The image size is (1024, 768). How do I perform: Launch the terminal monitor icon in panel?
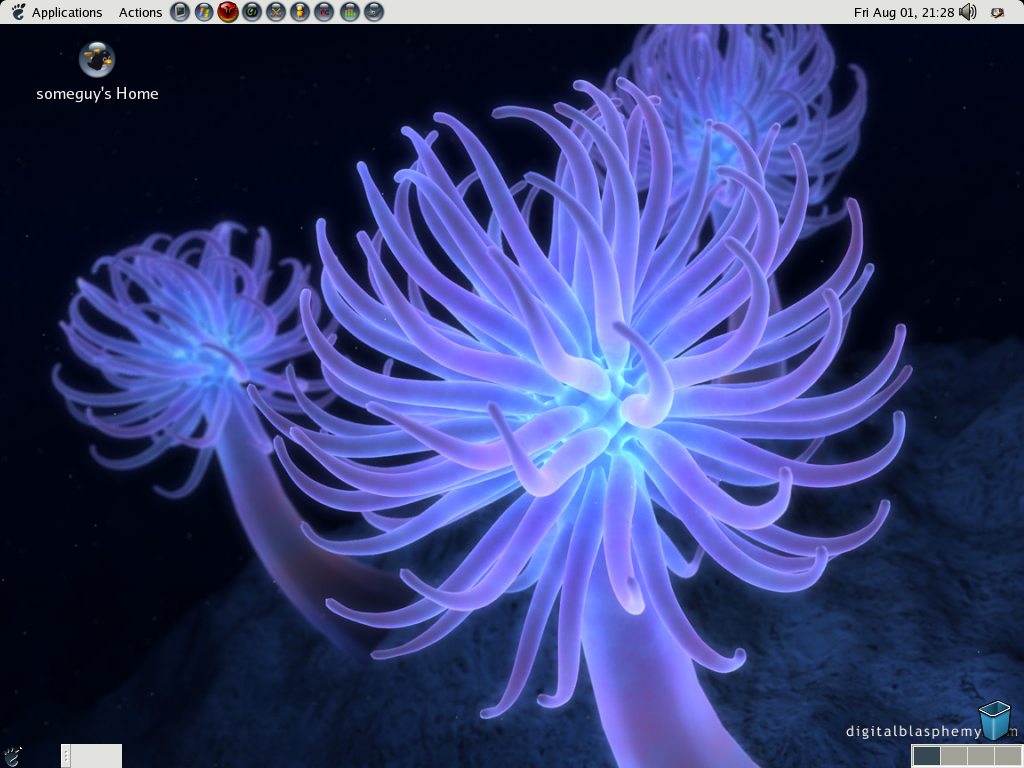click(180, 12)
